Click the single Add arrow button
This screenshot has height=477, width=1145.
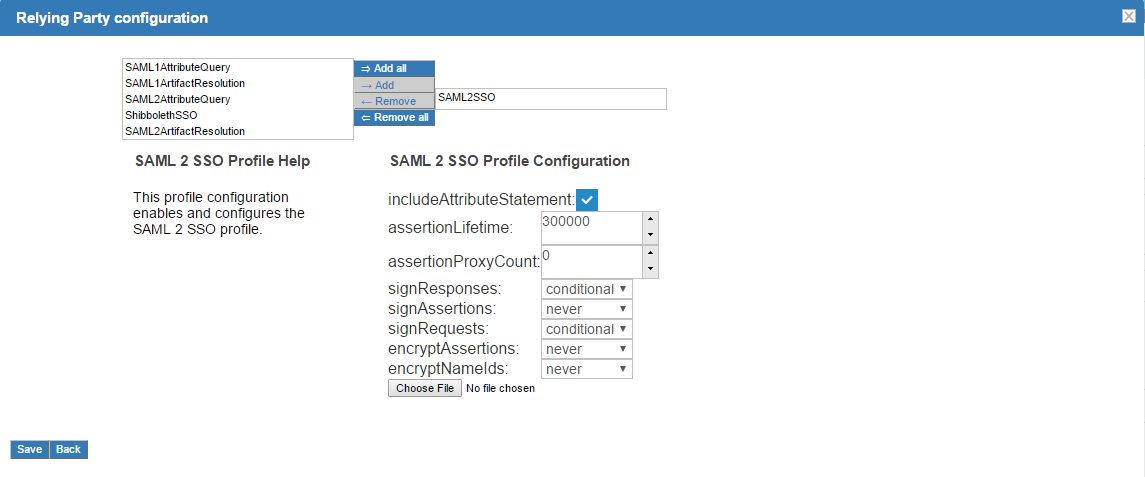pos(394,86)
